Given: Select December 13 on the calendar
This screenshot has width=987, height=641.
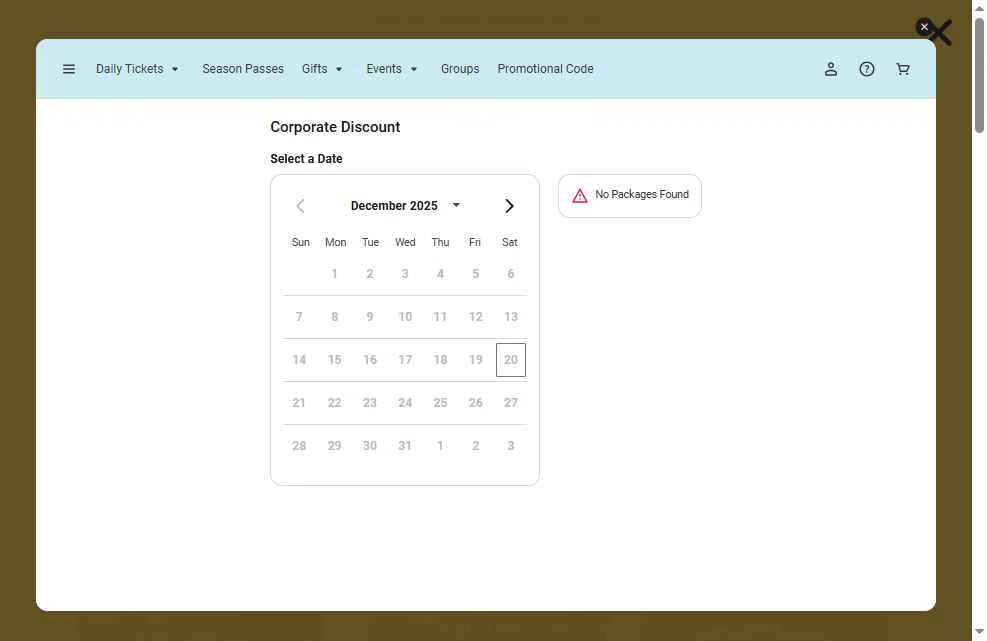Looking at the screenshot, I should (510, 317).
